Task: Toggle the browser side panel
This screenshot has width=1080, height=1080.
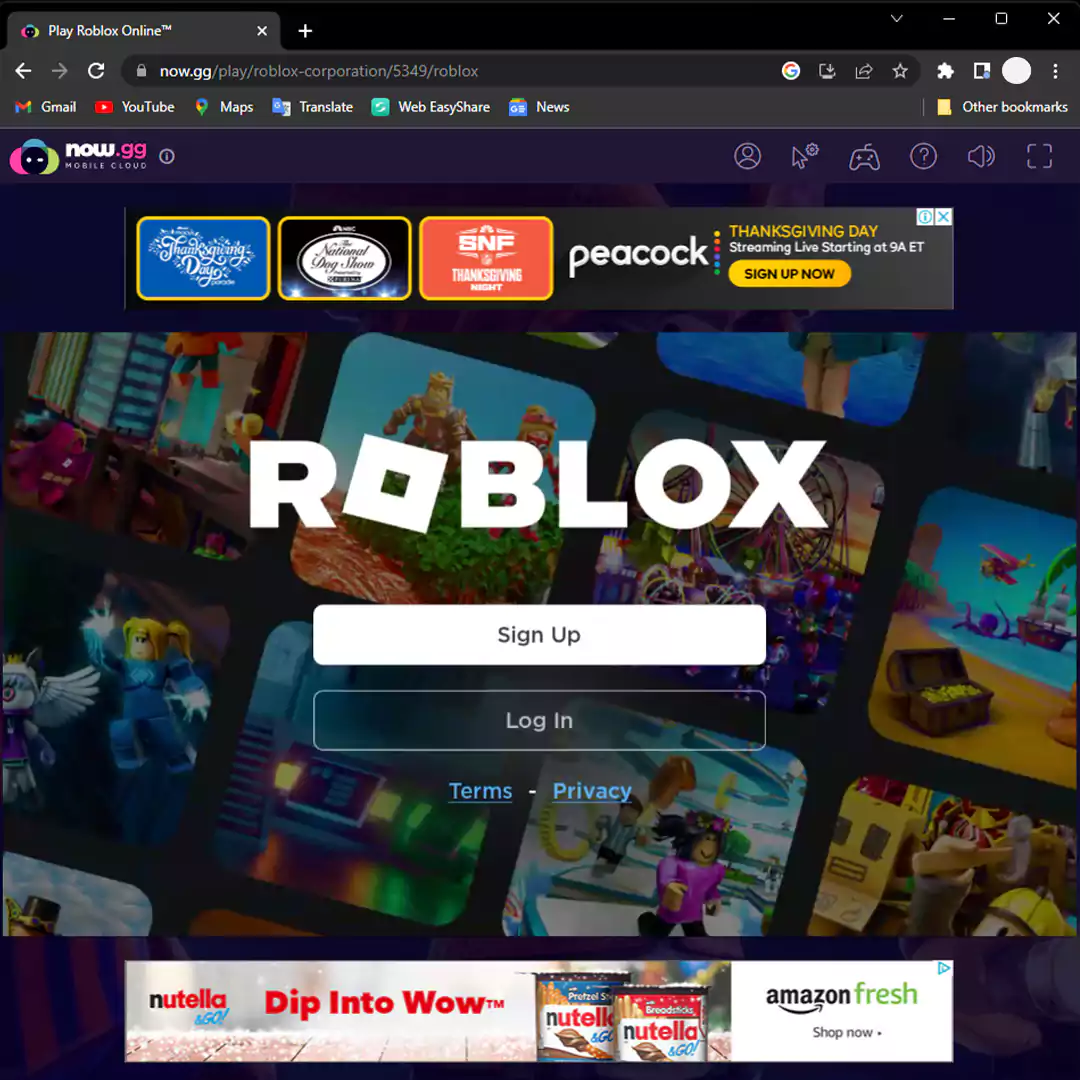Action: [x=982, y=71]
